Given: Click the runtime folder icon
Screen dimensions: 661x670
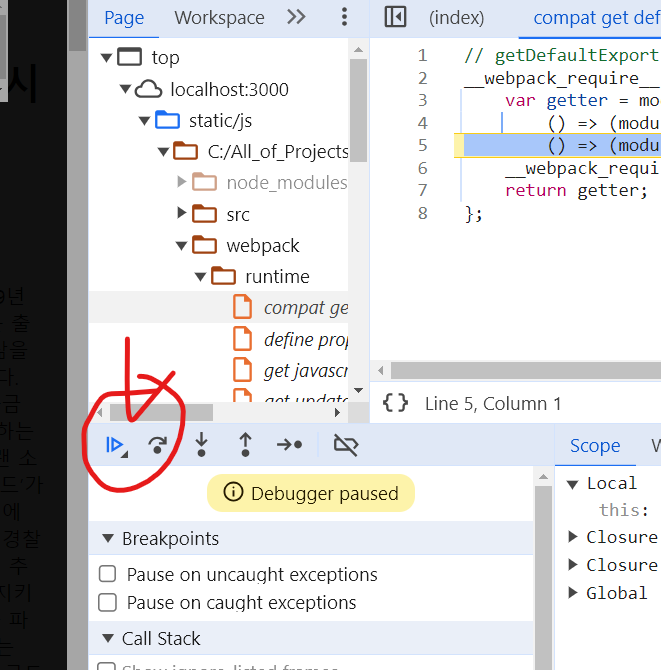Looking at the screenshot, I should click(223, 276).
